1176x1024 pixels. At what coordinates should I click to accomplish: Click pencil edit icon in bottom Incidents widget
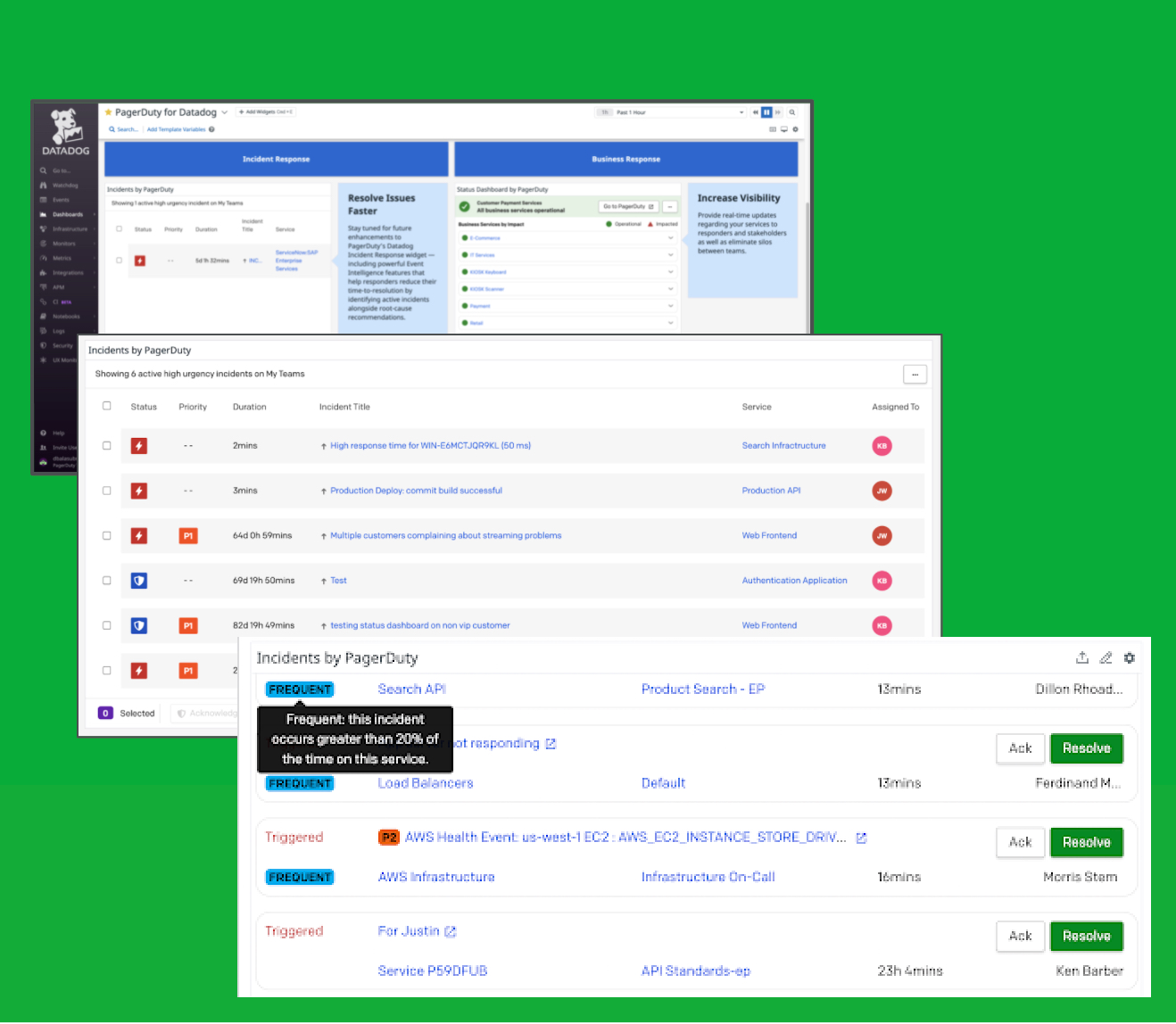(1106, 657)
